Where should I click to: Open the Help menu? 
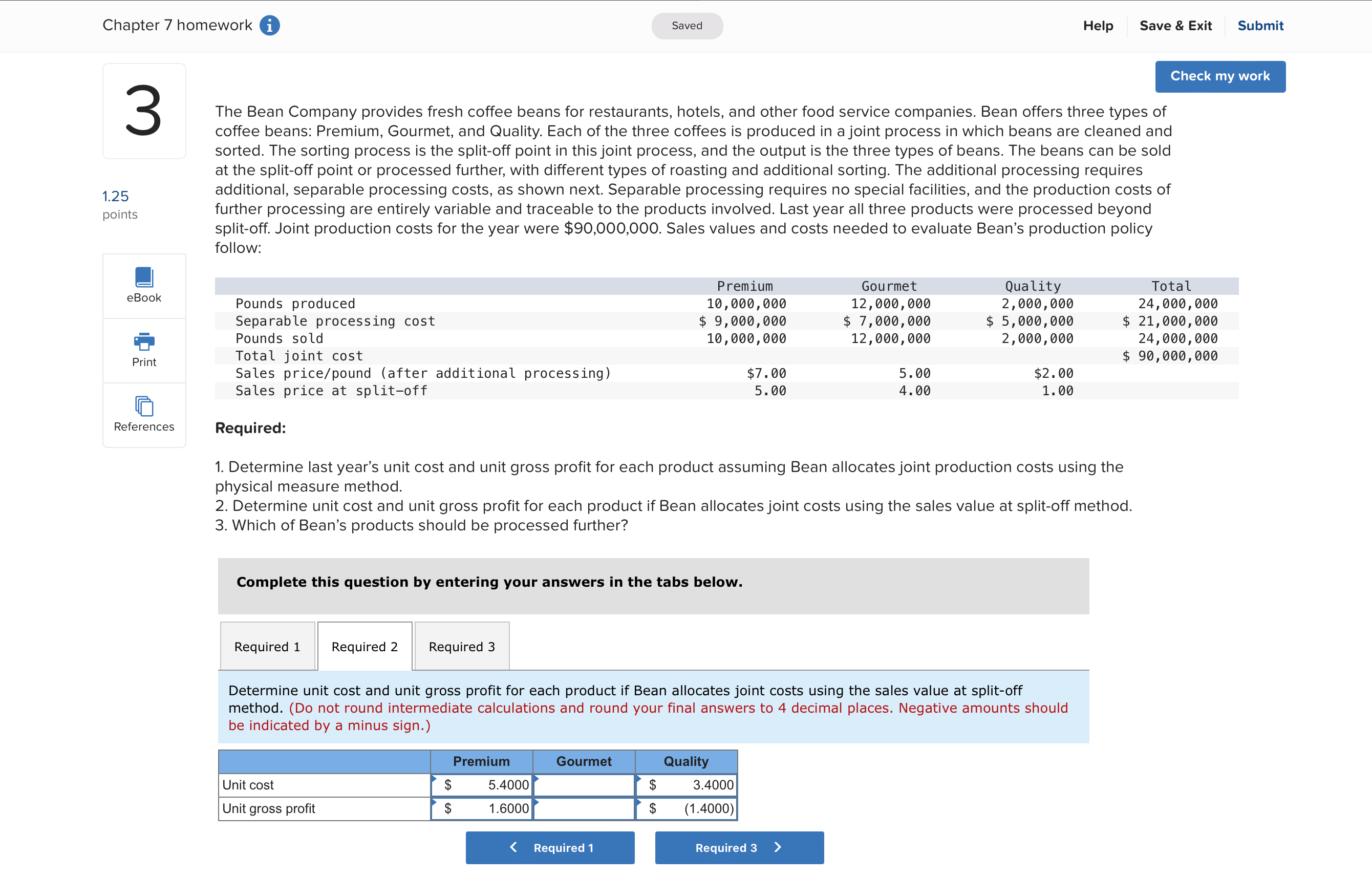[x=1098, y=26]
